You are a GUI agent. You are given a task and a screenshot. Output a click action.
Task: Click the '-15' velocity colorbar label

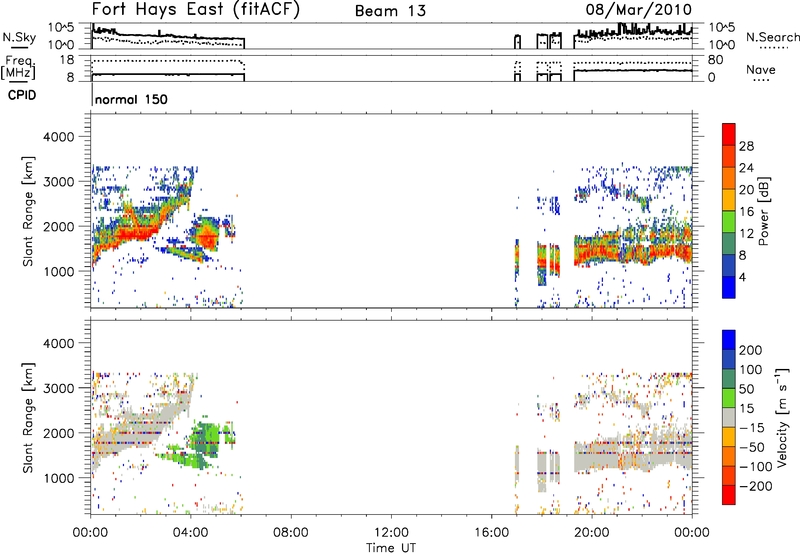pos(751,428)
